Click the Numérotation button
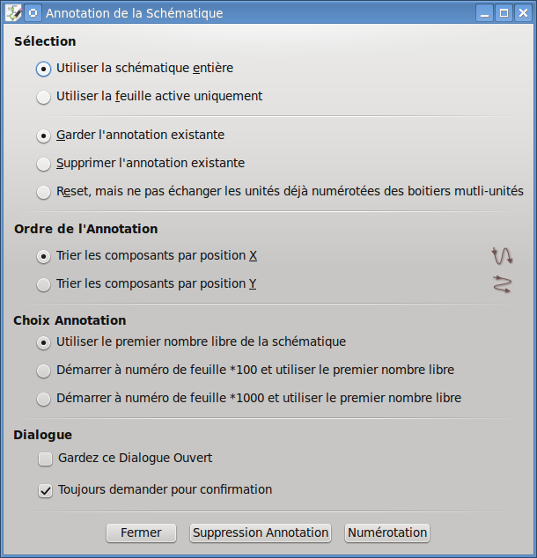 click(x=387, y=533)
